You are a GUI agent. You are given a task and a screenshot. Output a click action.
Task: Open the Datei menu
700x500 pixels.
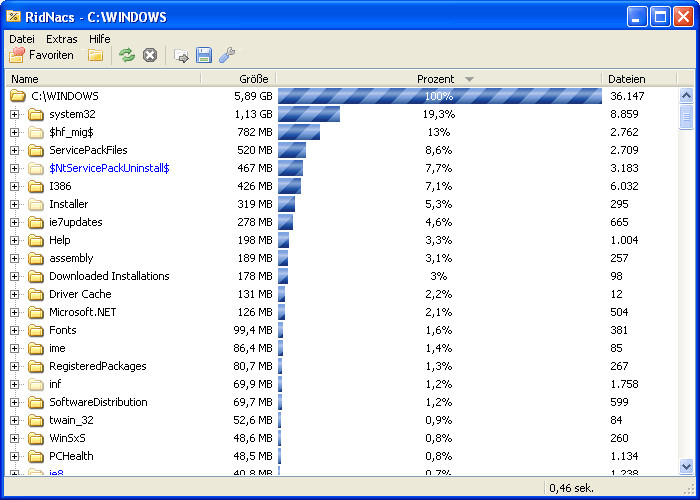click(22, 39)
